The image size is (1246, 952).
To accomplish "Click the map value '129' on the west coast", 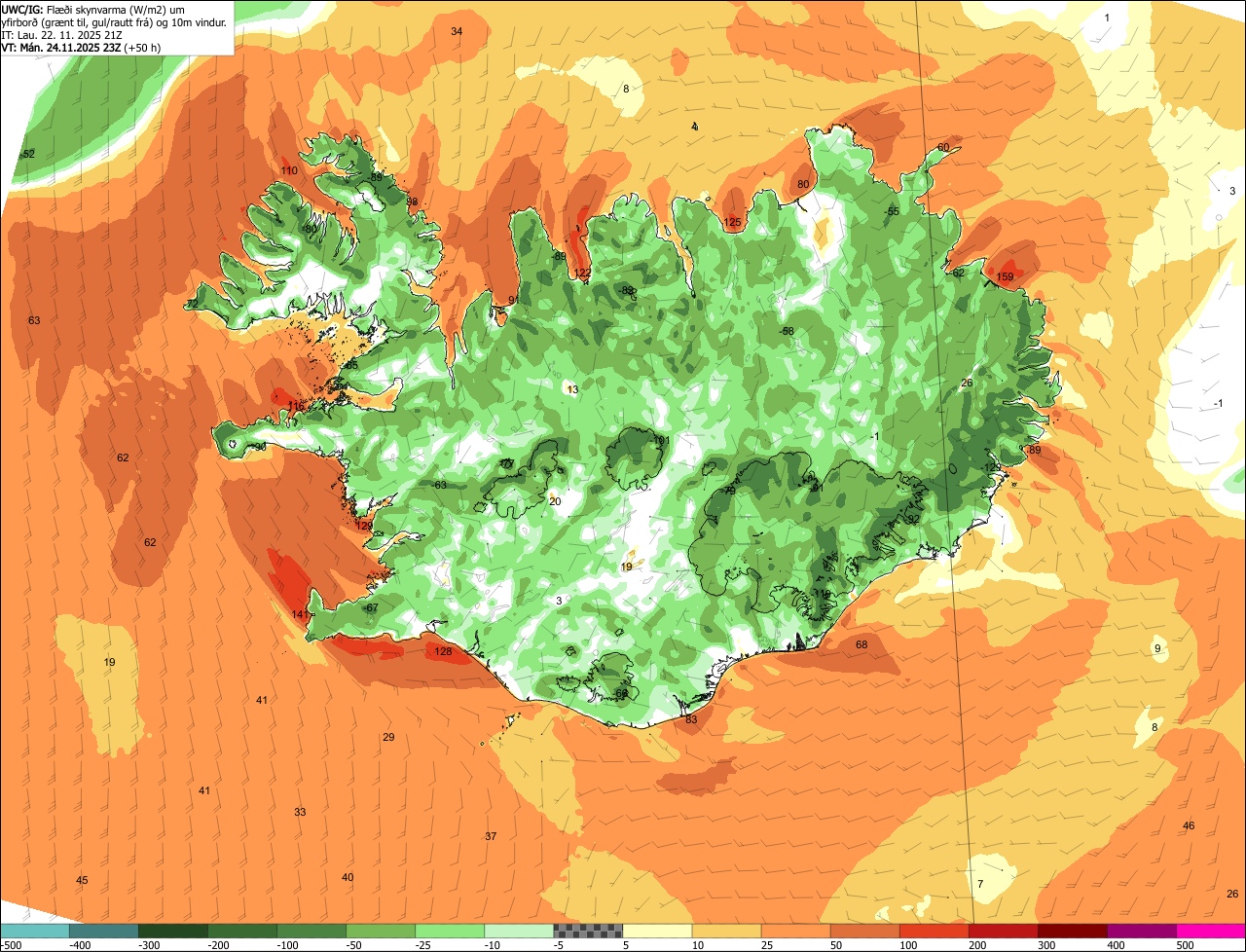I will pyautogui.click(x=365, y=526).
